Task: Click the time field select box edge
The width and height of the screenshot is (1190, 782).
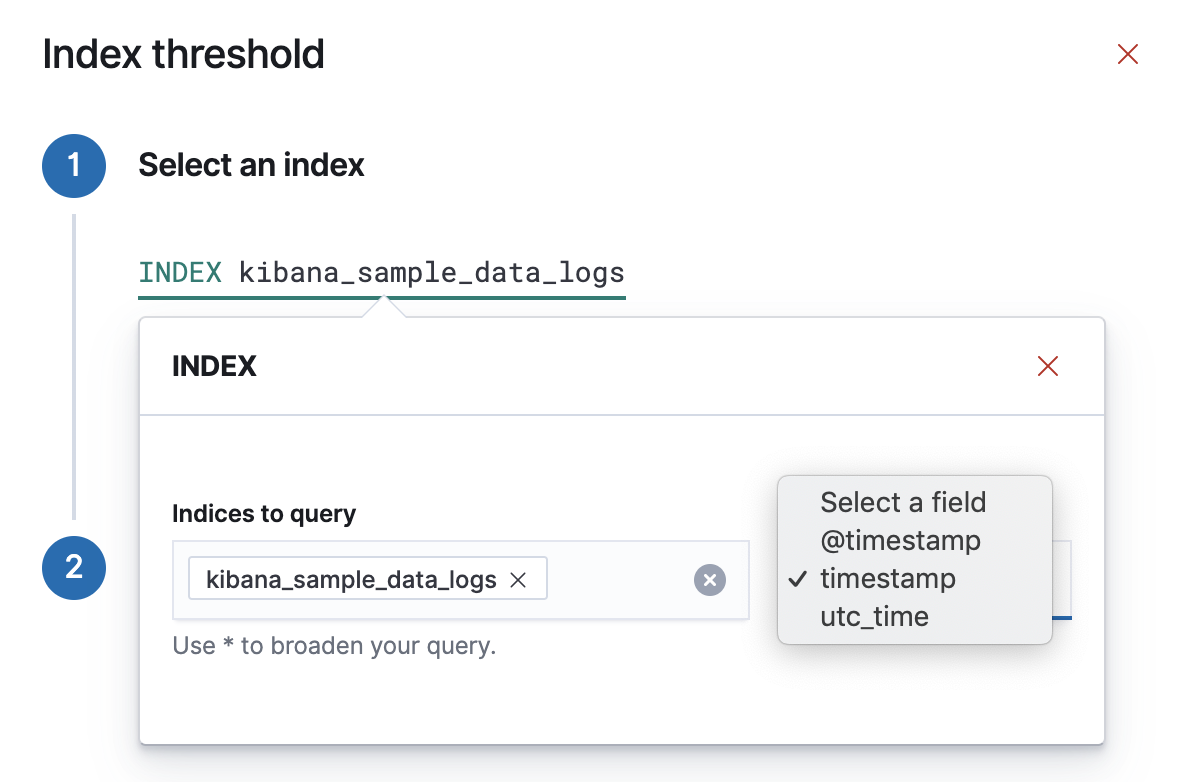Action: pyautogui.click(x=1062, y=580)
